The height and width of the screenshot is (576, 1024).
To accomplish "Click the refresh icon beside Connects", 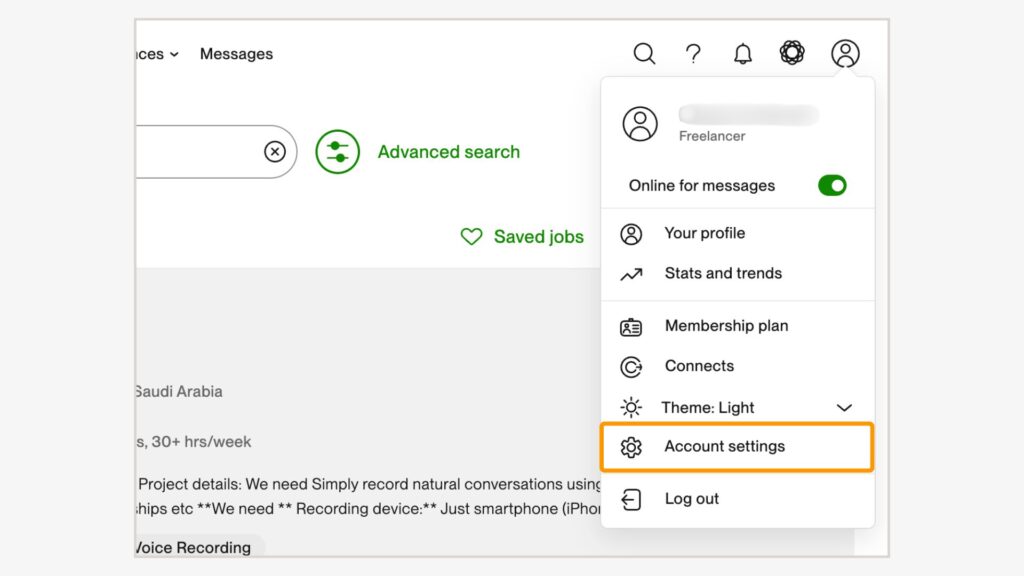I will coord(631,366).
